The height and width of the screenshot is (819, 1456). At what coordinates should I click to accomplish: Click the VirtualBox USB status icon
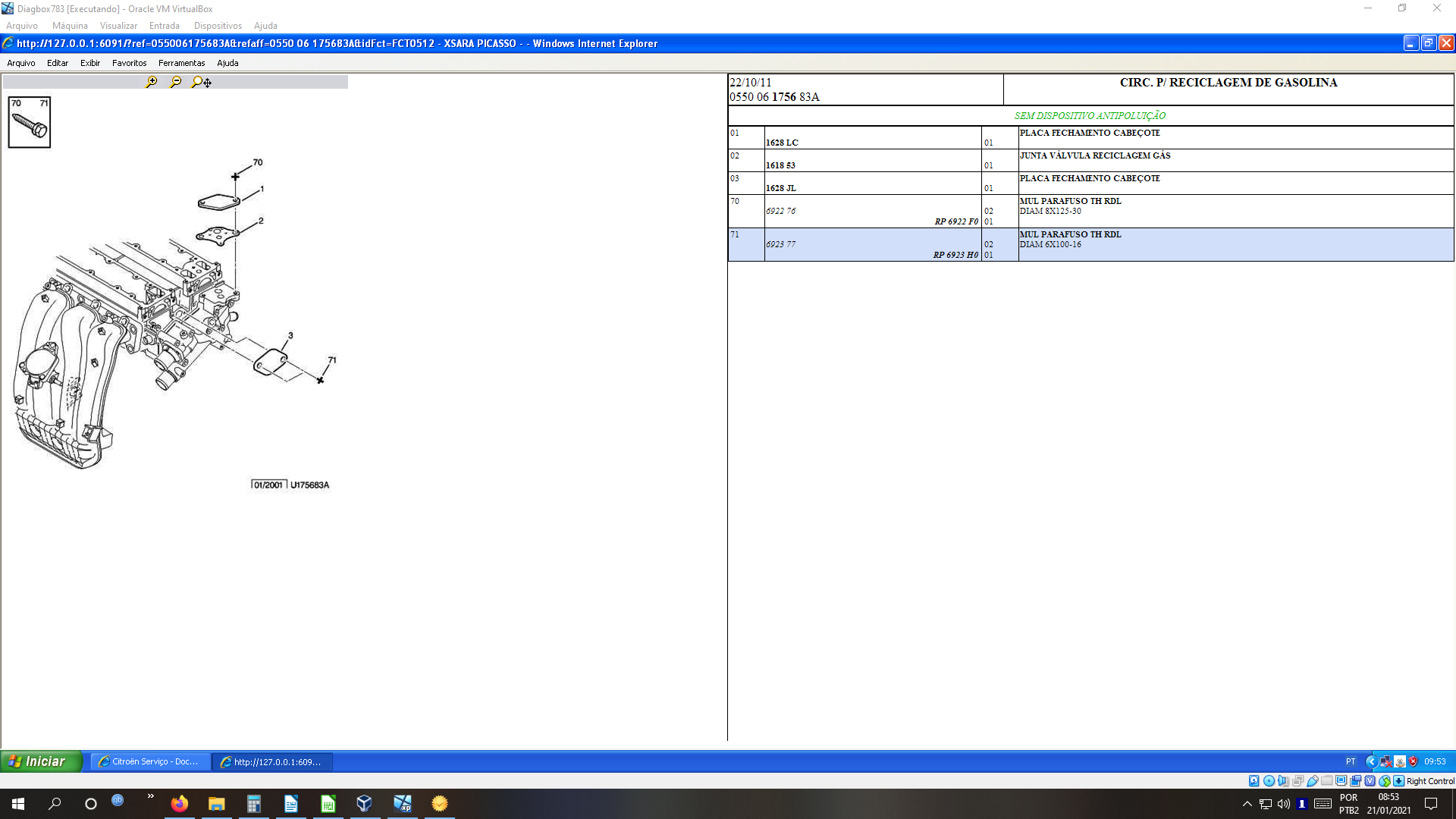click(x=1312, y=781)
